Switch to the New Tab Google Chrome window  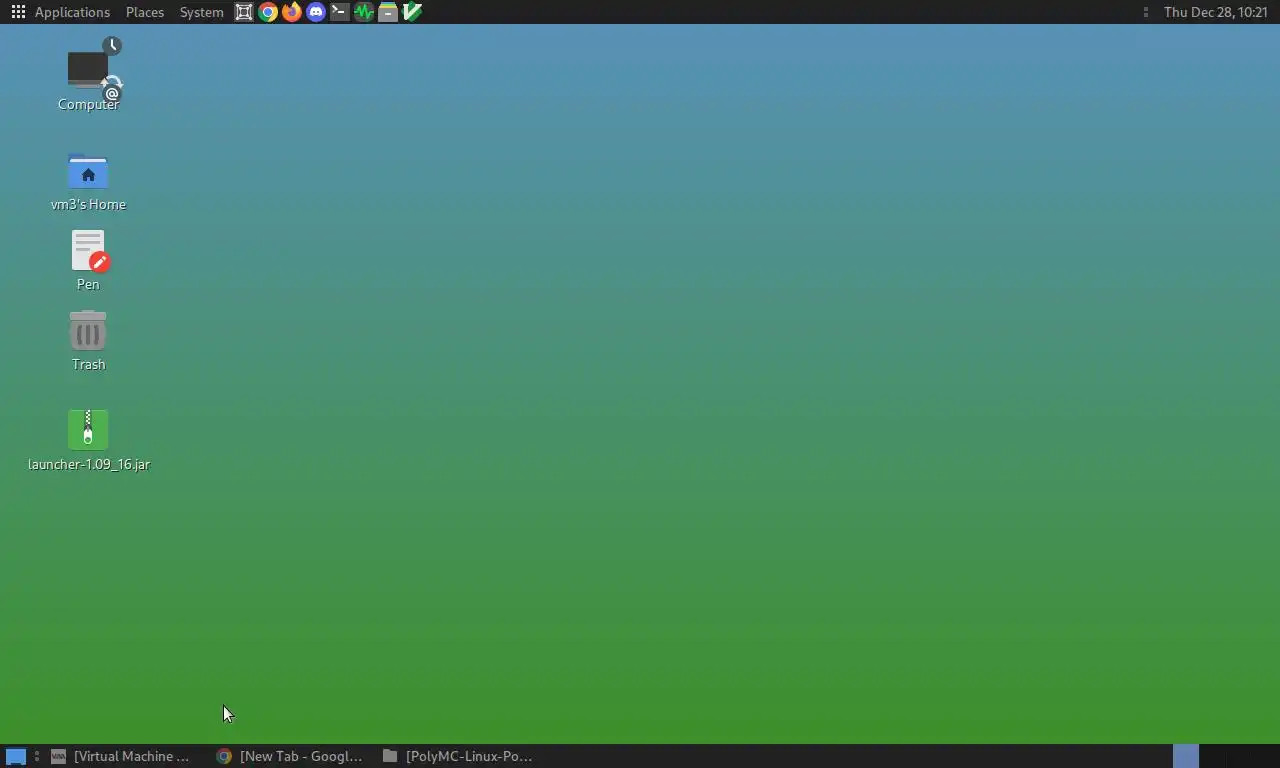[x=290, y=756]
